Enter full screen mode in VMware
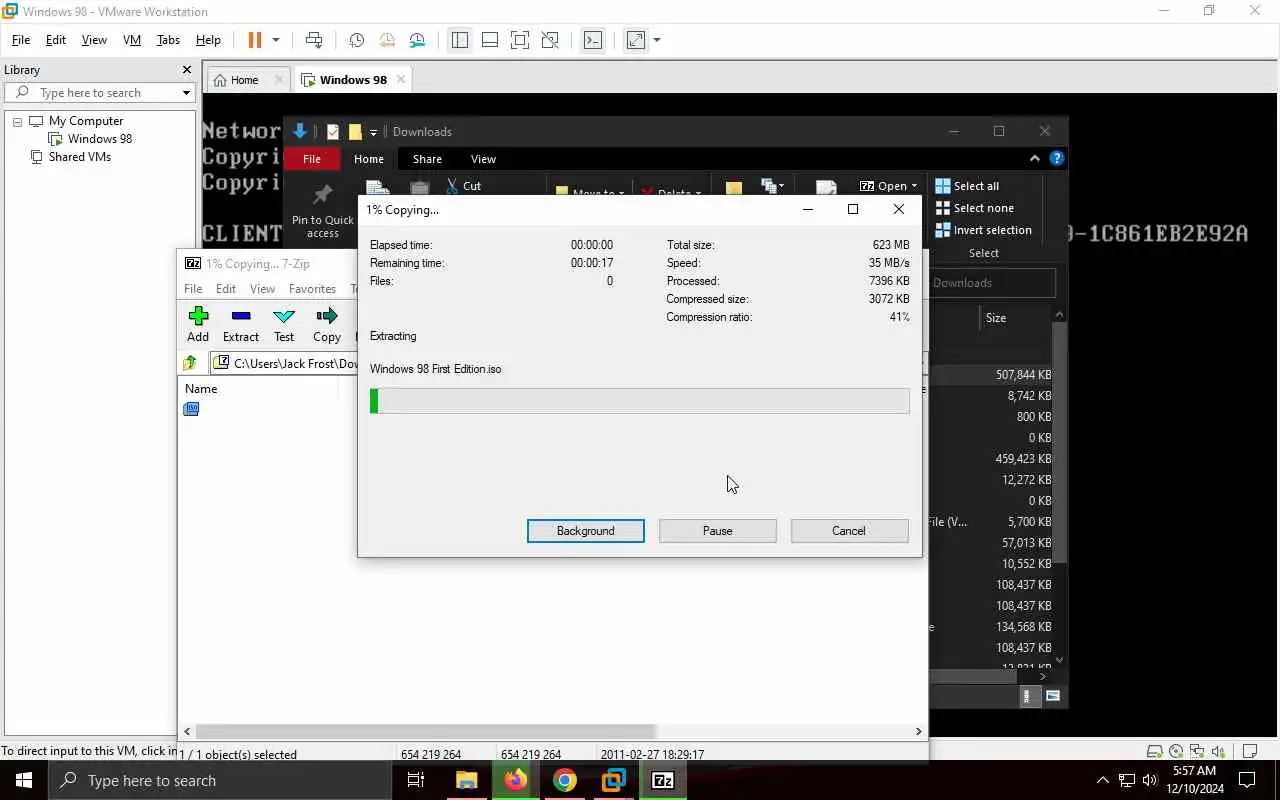The image size is (1280, 800). (520, 40)
